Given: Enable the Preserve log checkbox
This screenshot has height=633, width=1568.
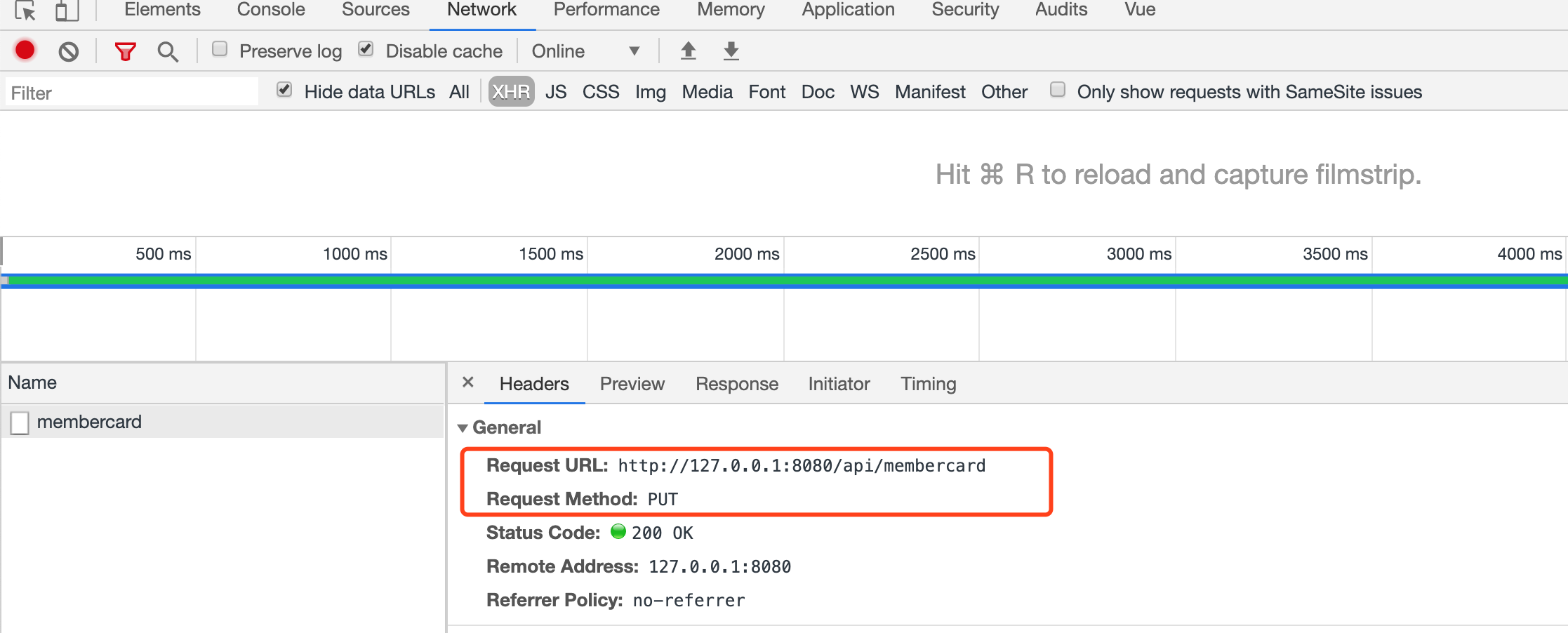Looking at the screenshot, I should (220, 49).
